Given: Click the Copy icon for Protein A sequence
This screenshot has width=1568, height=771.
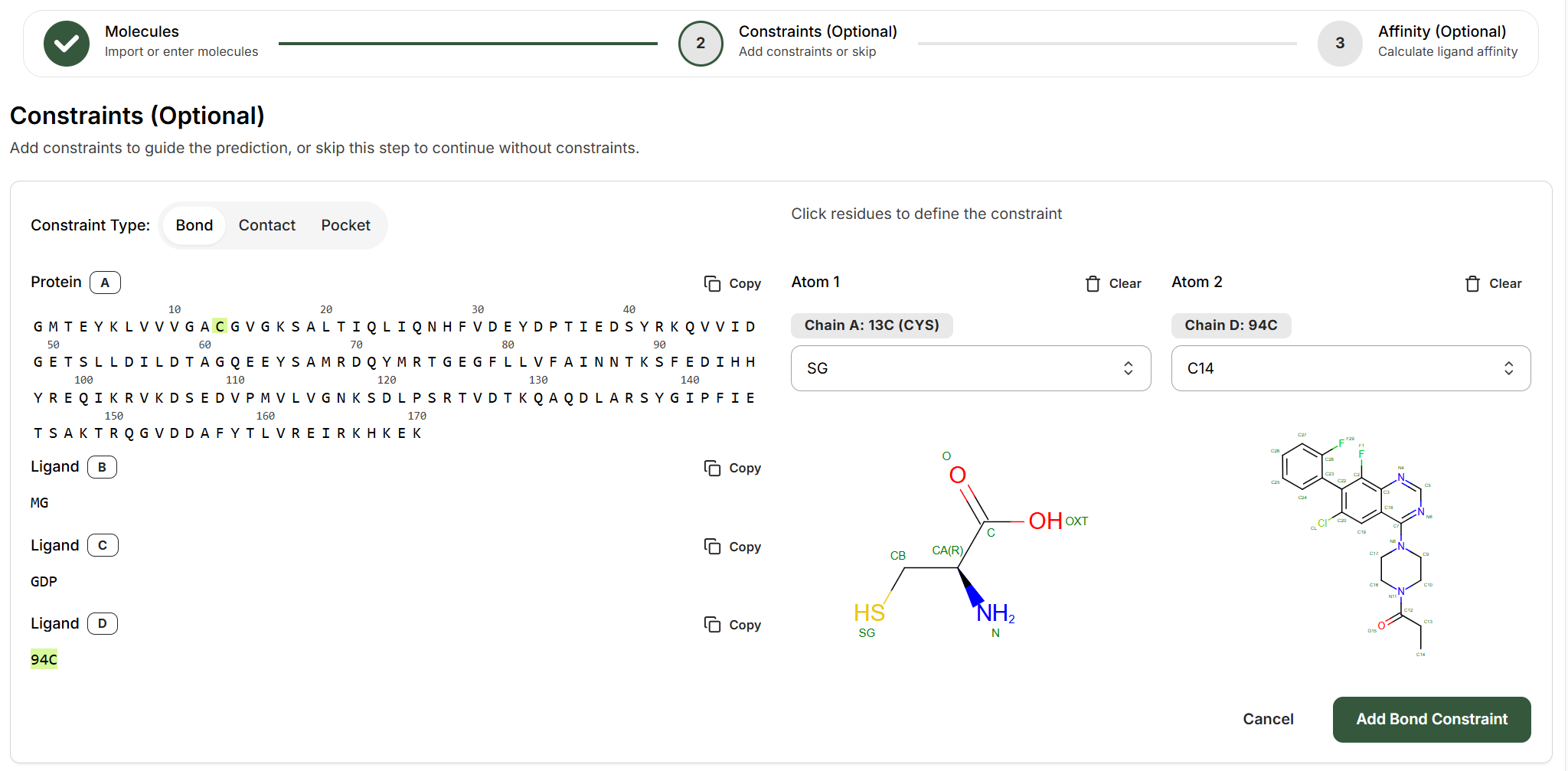Looking at the screenshot, I should tap(714, 283).
